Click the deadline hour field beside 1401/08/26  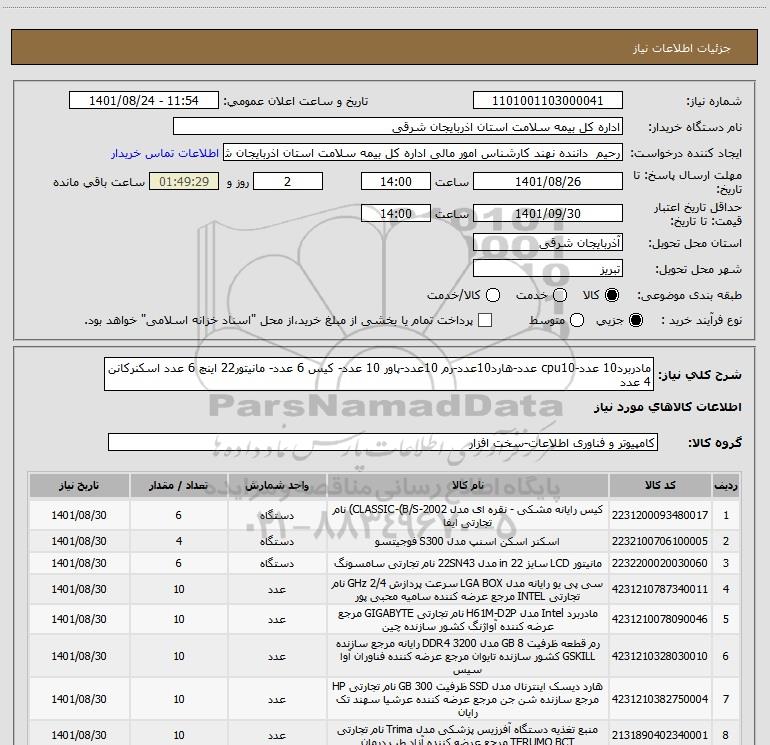396,181
